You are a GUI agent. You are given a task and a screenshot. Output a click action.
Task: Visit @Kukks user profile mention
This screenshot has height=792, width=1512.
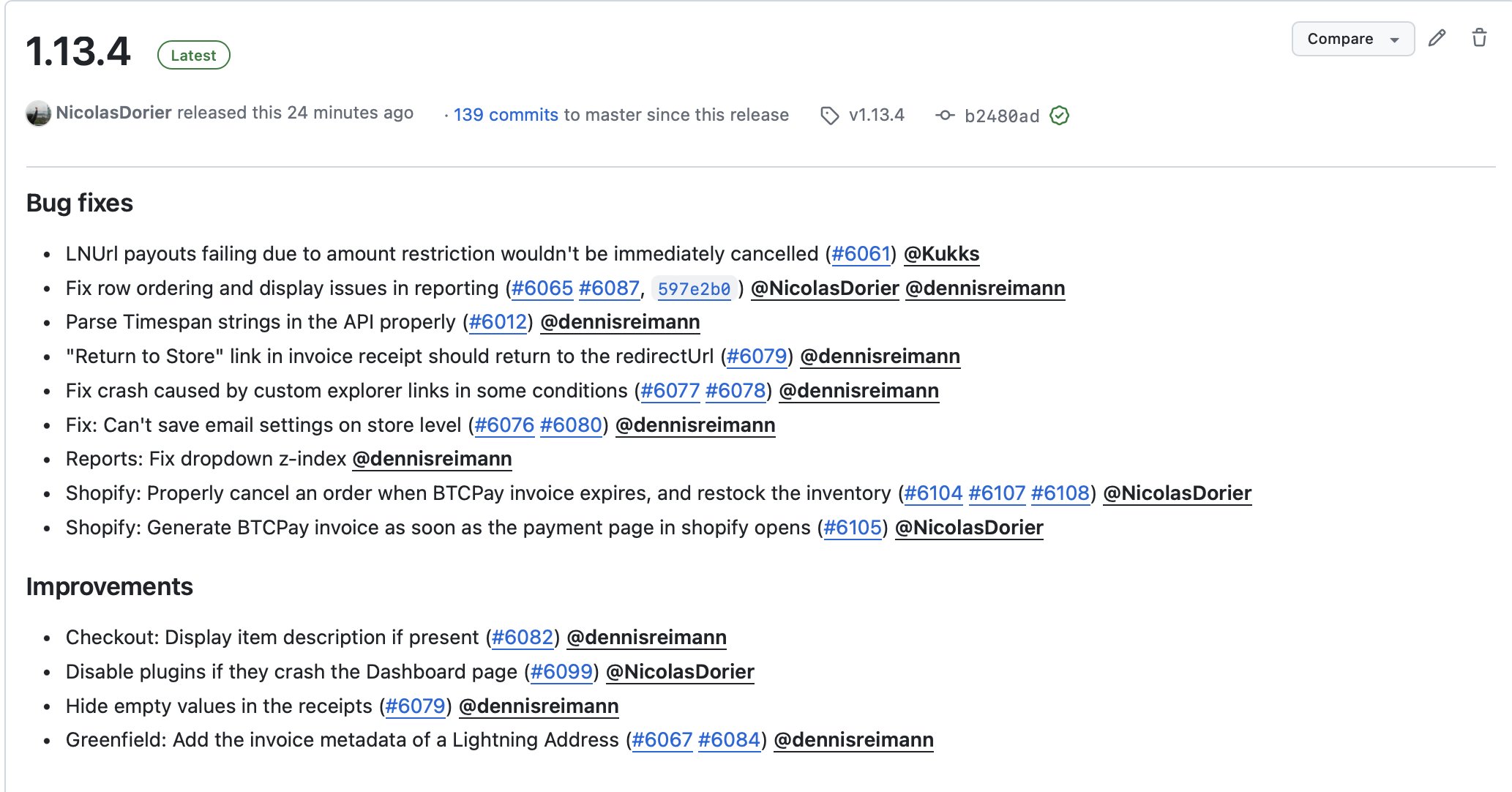coord(941,254)
